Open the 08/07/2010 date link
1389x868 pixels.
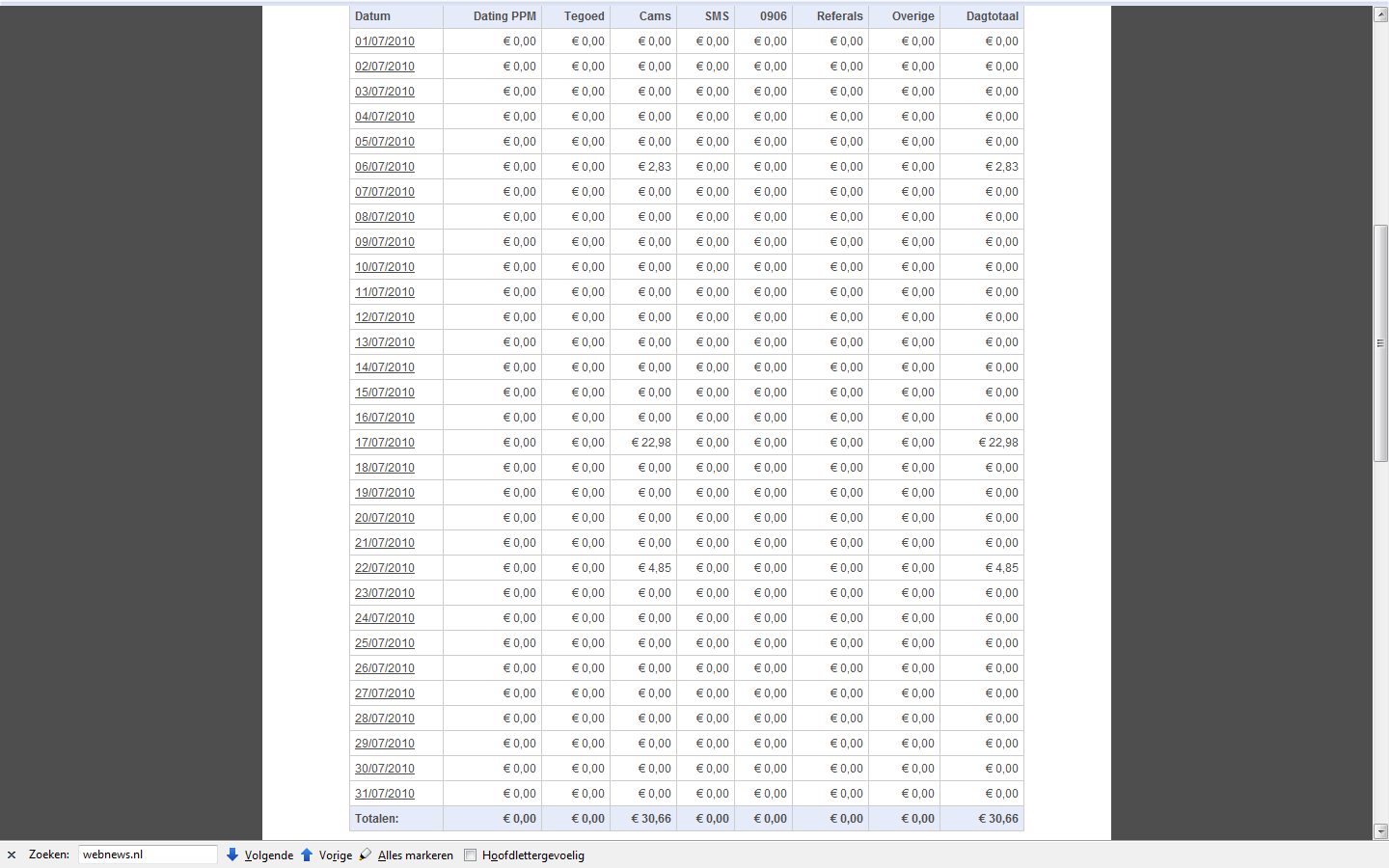pyautogui.click(x=385, y=217)
